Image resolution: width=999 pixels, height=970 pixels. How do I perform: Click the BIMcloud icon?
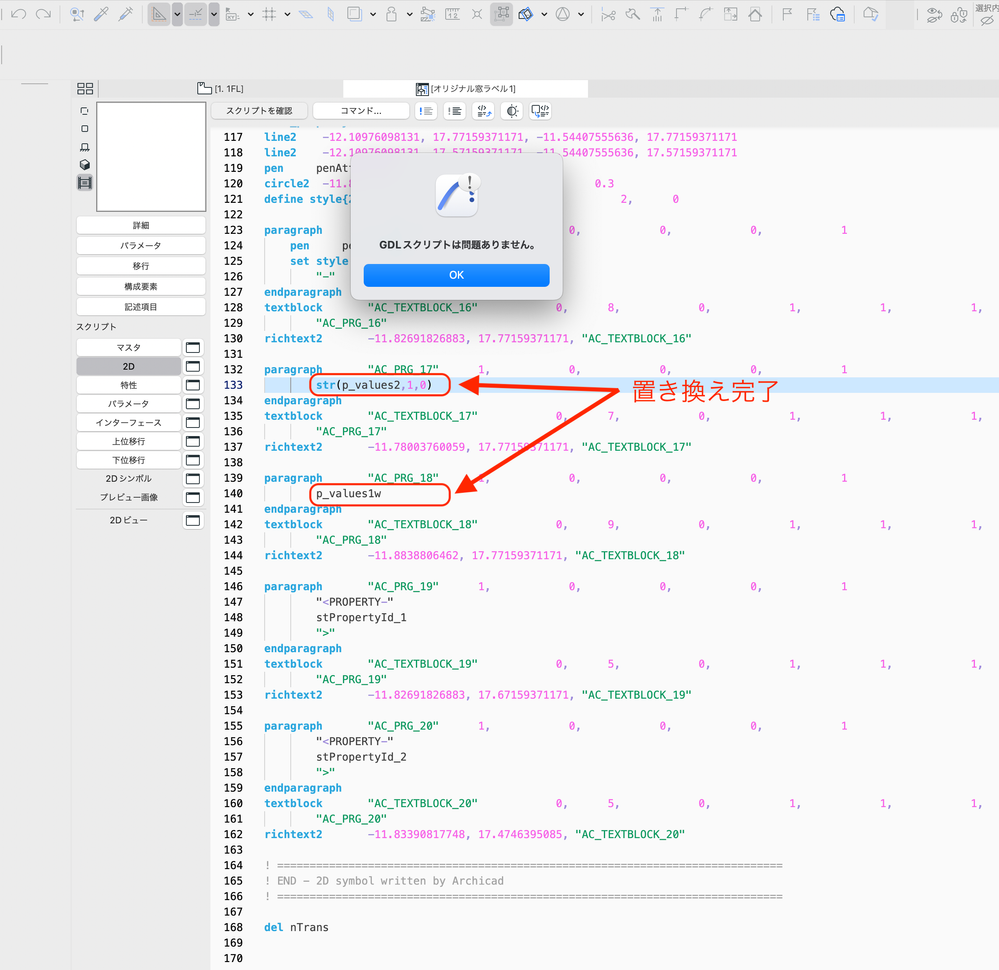click(x=837, y=14)
